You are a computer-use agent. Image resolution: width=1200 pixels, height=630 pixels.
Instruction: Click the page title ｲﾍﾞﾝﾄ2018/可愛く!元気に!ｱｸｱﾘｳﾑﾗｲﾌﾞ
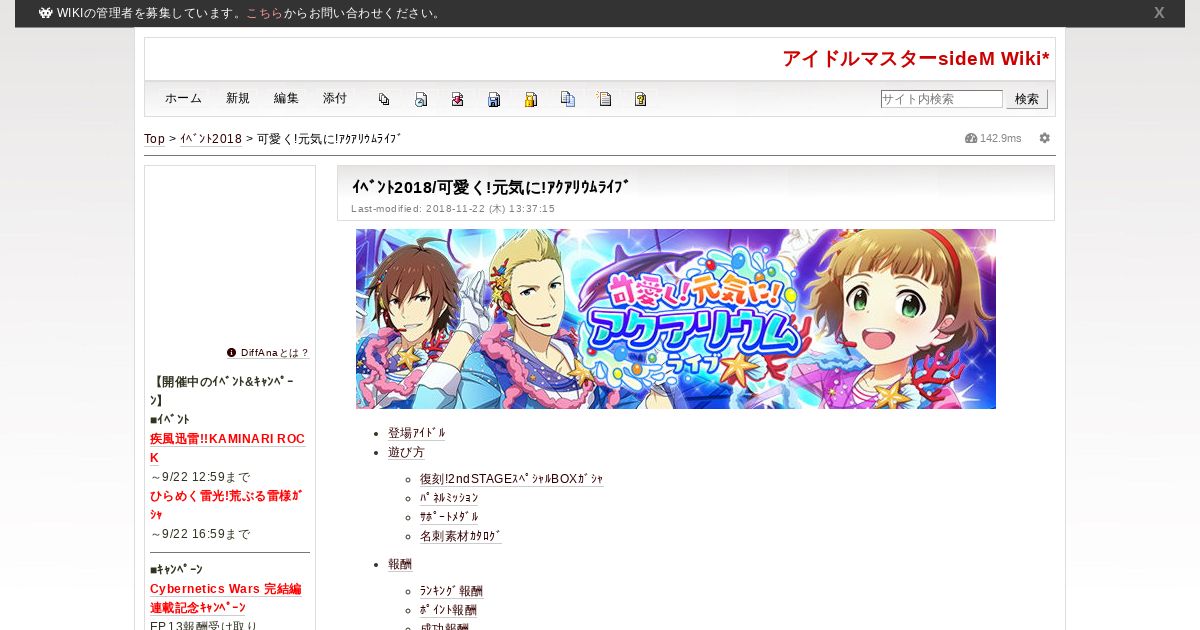point(490,187)
